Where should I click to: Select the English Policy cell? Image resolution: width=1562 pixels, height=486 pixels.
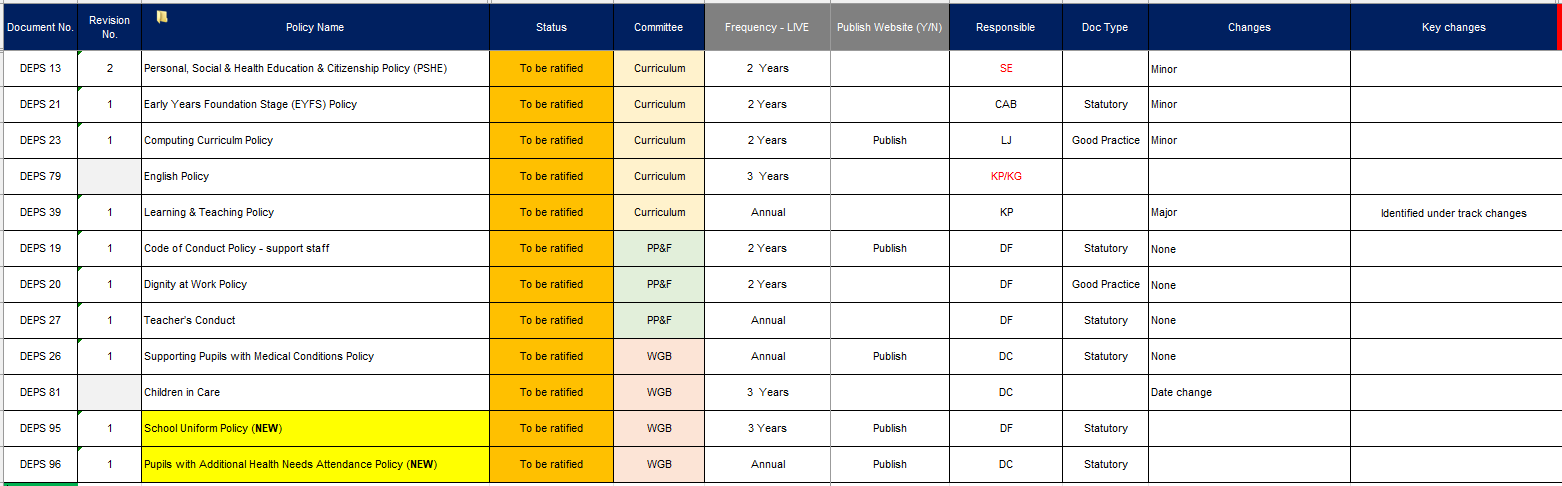315,177
